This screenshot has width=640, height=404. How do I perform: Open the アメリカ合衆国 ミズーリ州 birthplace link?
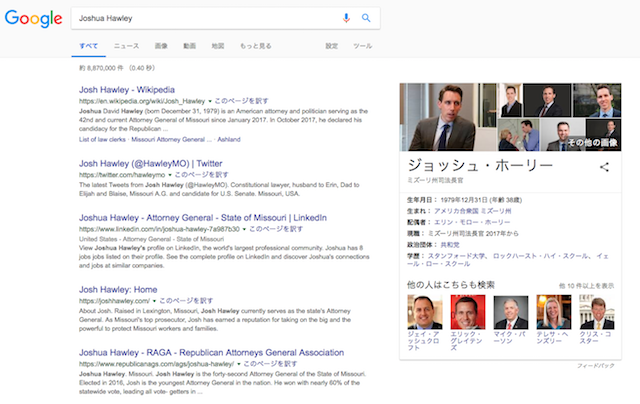point(472,211)
